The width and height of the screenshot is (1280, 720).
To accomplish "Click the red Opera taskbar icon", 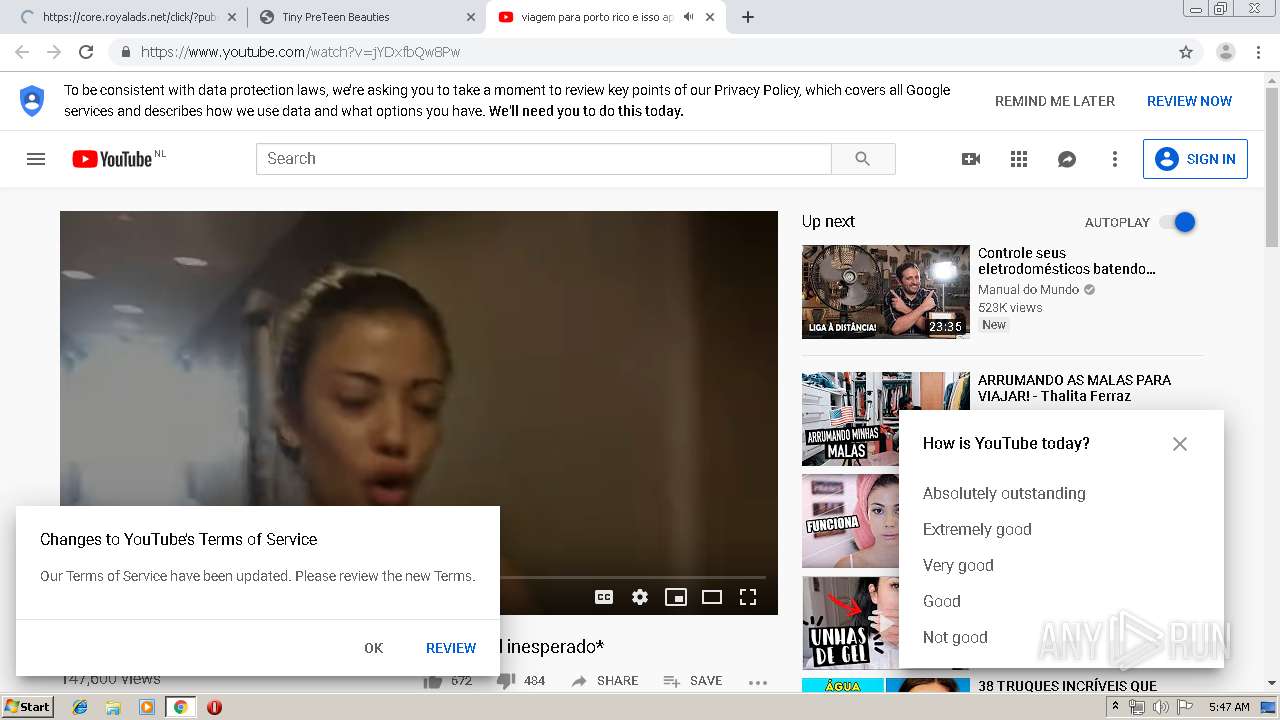I will tap(214, 707).
